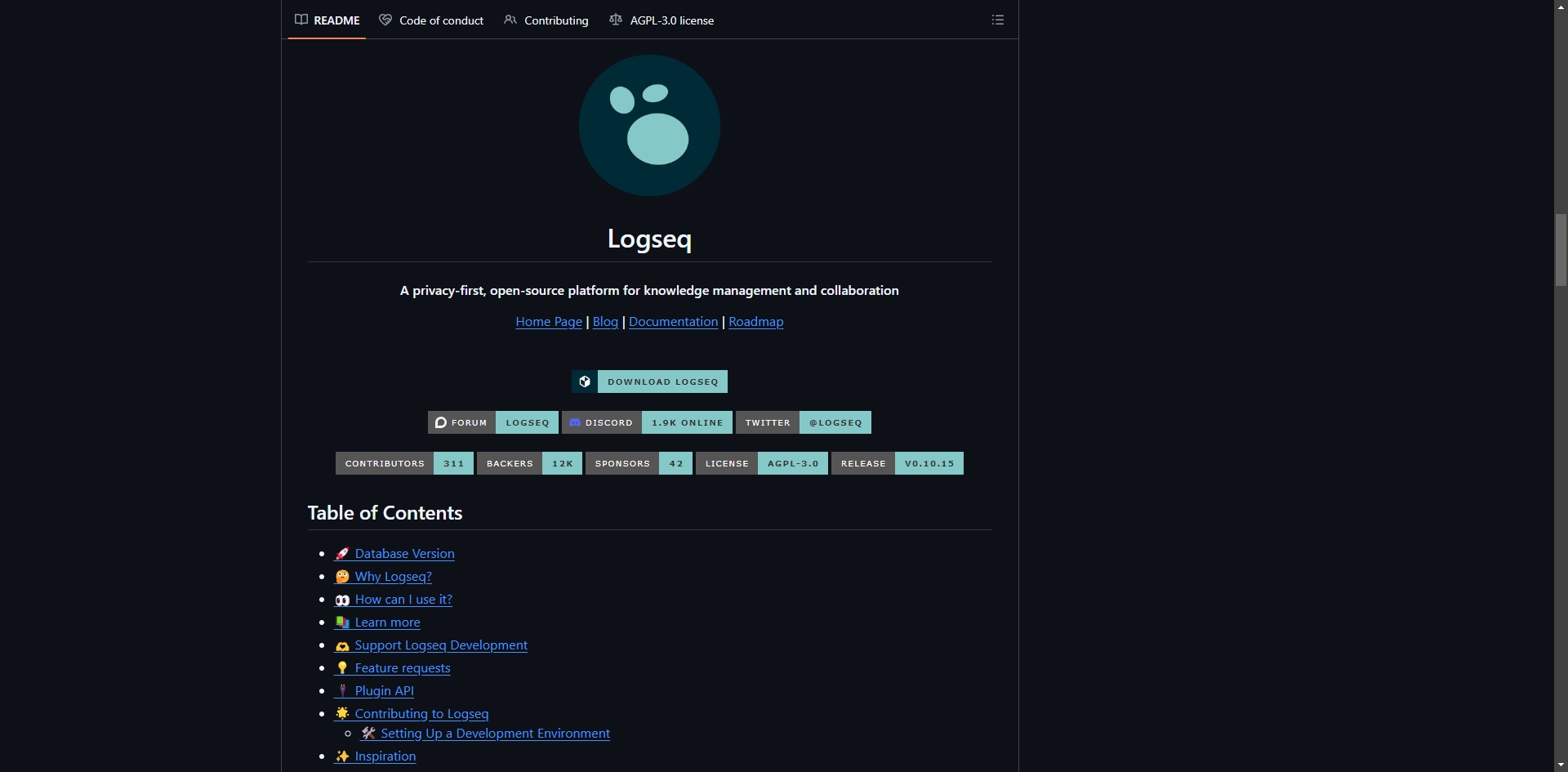Click the scrollbar down arrow
The height and width of the screenshot is (772, 1568).
1561,765
